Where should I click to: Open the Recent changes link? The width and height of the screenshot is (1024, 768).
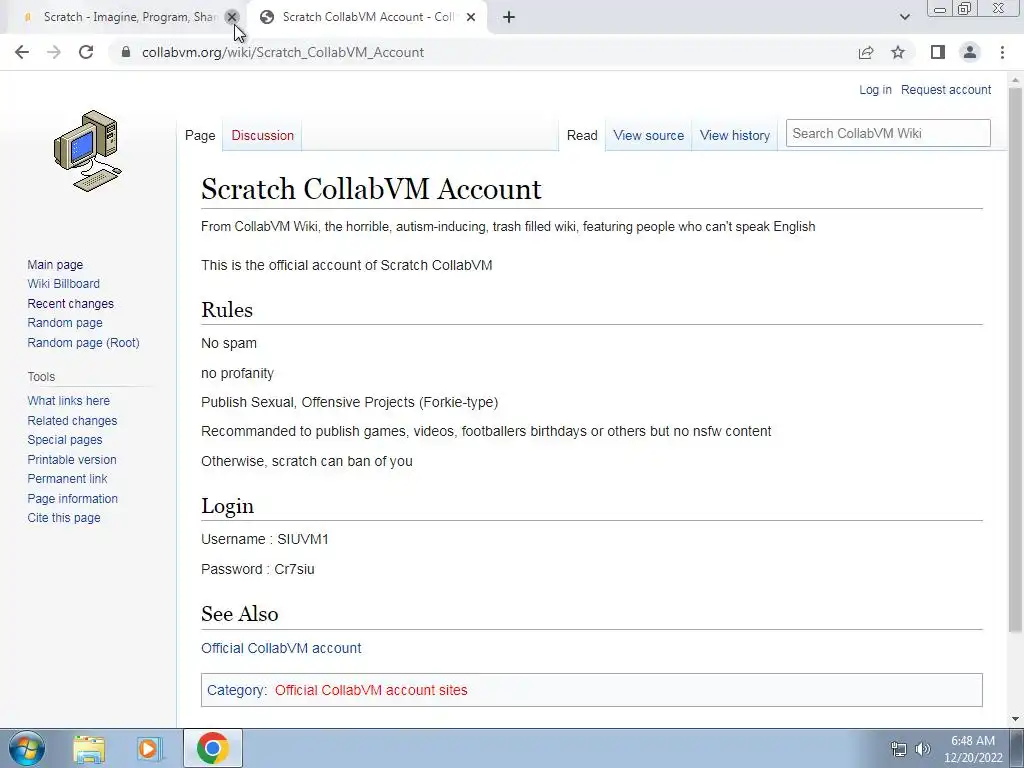(x=71, y=304)
